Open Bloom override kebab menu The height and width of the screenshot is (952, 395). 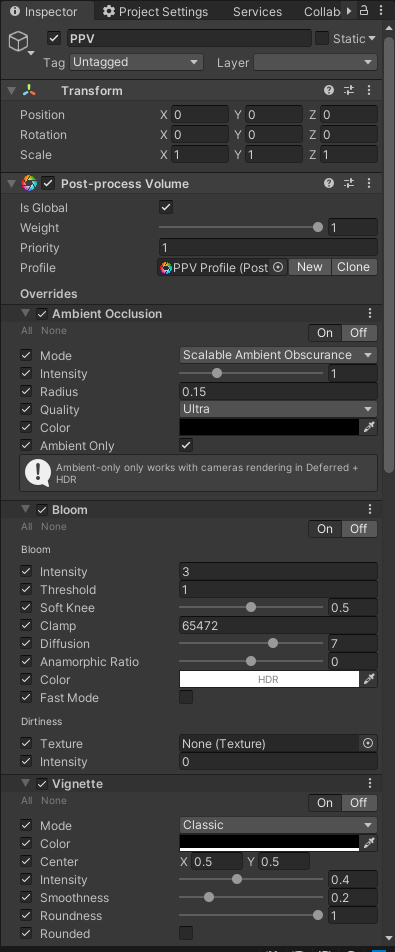370,509
